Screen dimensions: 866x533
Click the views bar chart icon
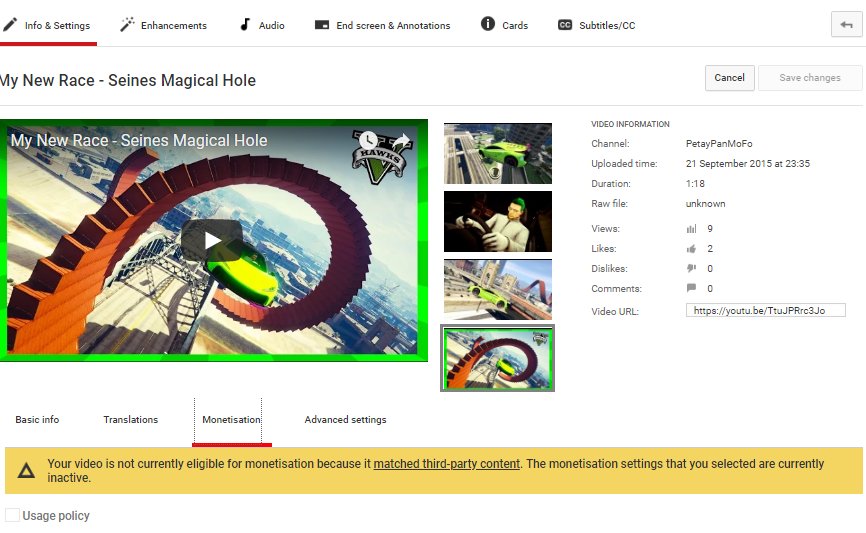coord(691,229)
